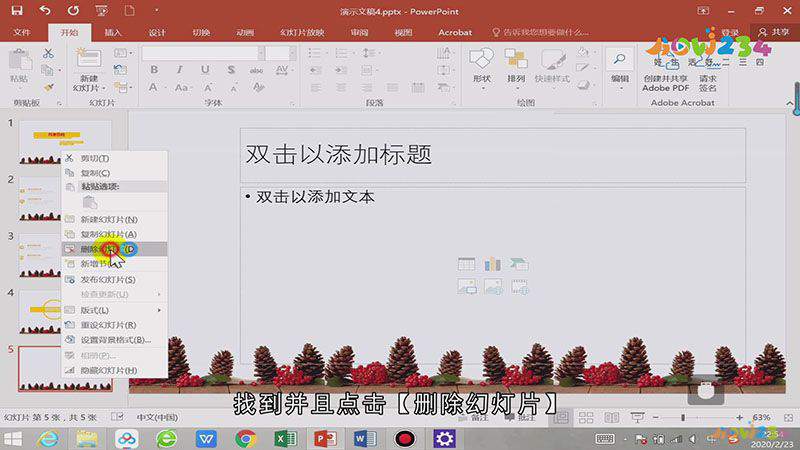
Task: Switch to Reading view icon in status bar
Action: click(x=611, y=418)
